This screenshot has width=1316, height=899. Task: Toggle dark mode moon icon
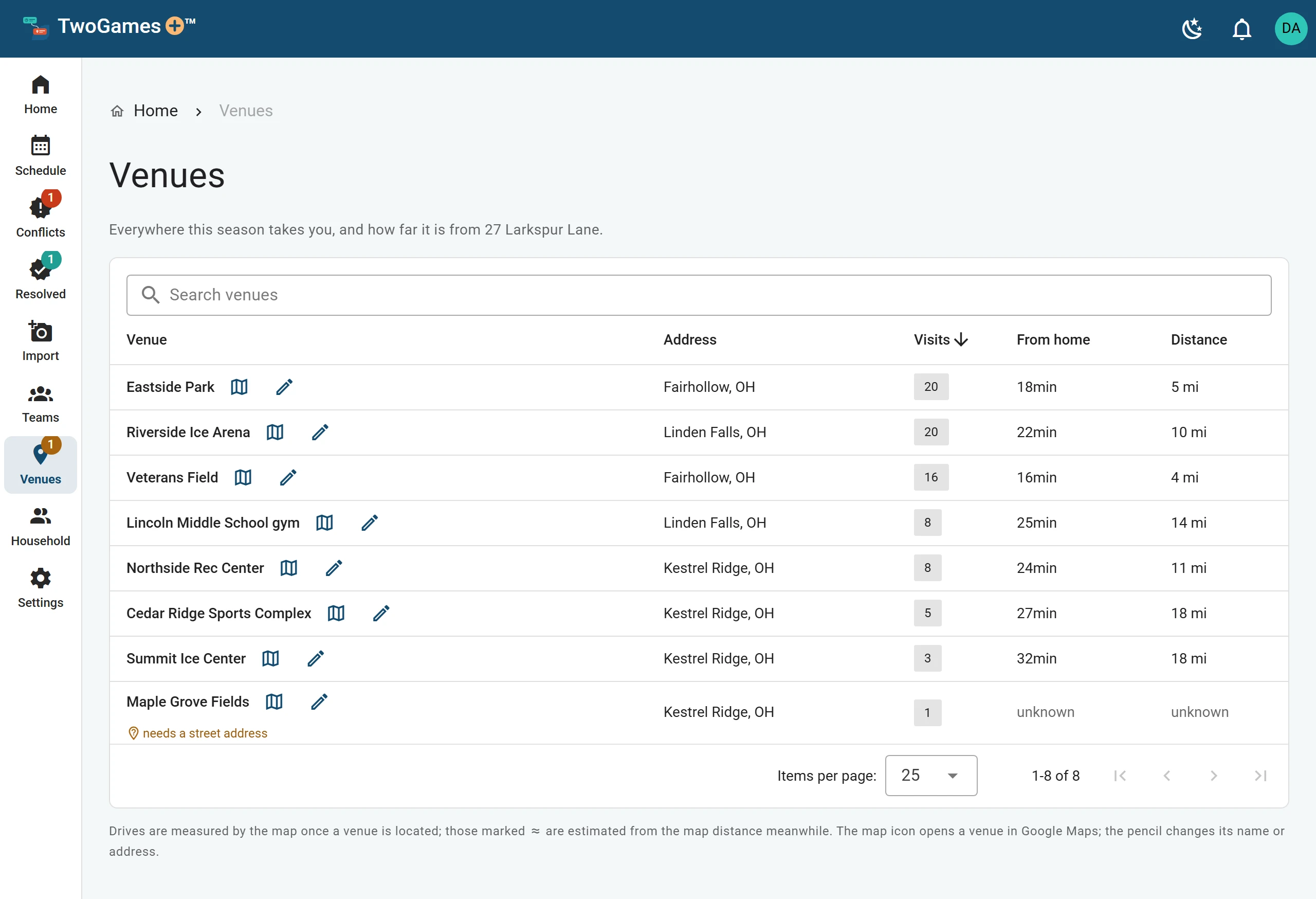[1193, 28]
